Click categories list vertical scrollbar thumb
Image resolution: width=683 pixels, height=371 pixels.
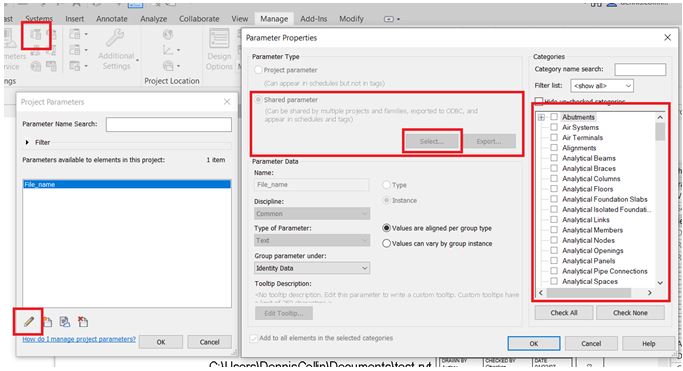pos(660,132)
